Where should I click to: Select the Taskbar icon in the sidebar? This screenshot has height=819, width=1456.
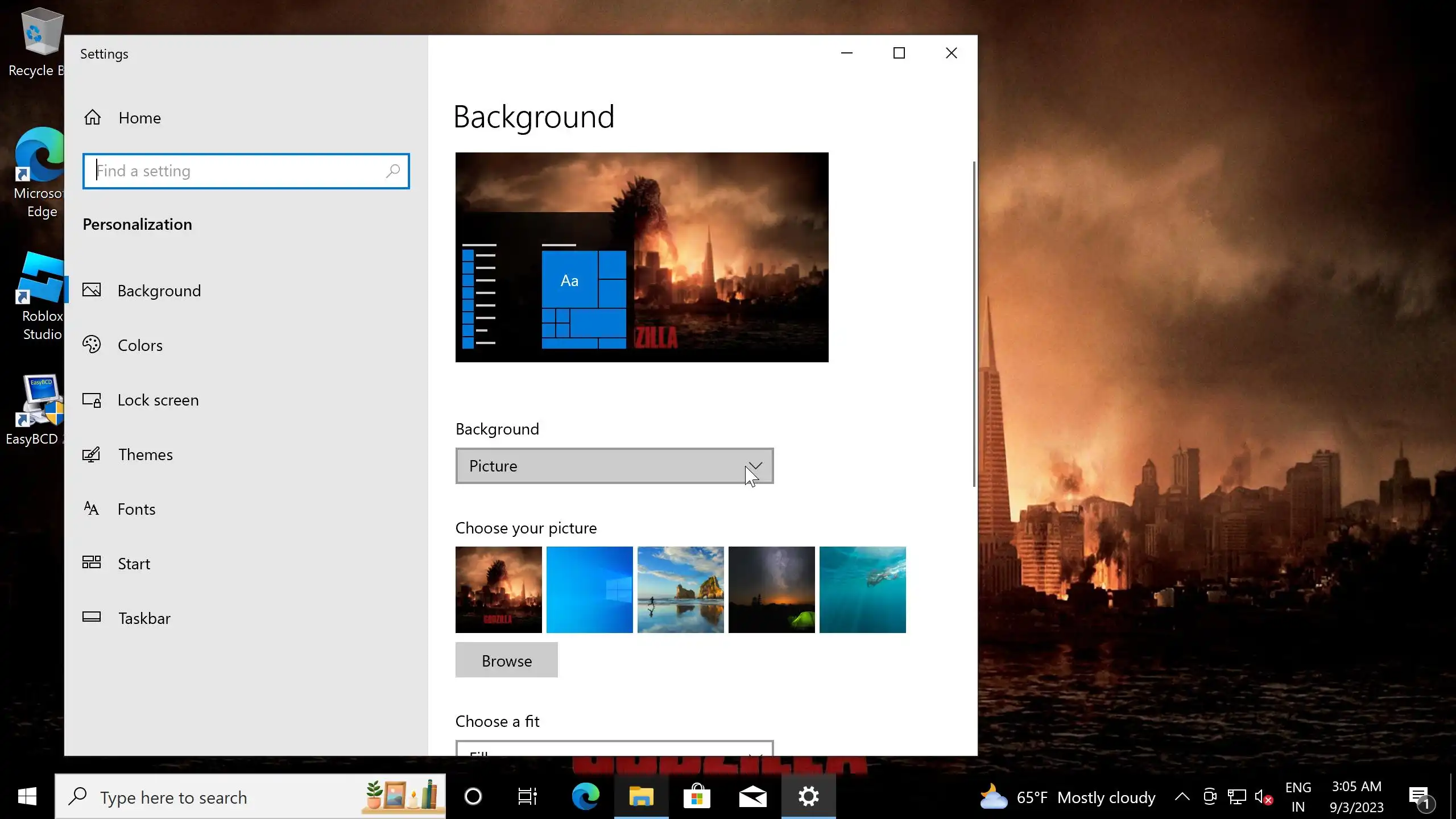pyautogui.click(x=92, y=617)
